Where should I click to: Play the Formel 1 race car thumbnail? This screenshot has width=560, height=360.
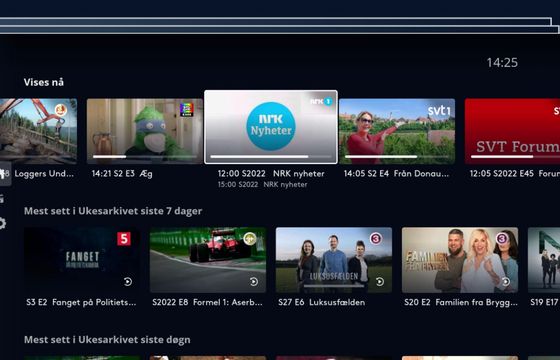(208, 260)
